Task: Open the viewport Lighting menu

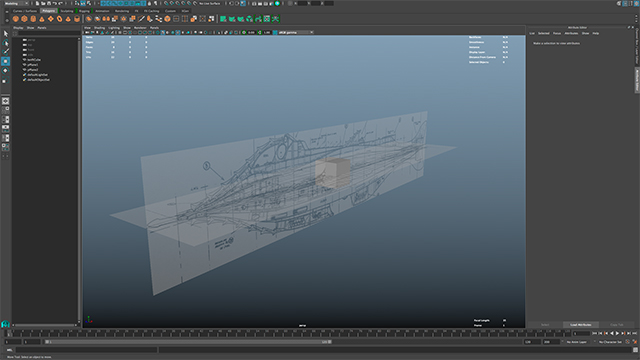Action: pos(114,28)
